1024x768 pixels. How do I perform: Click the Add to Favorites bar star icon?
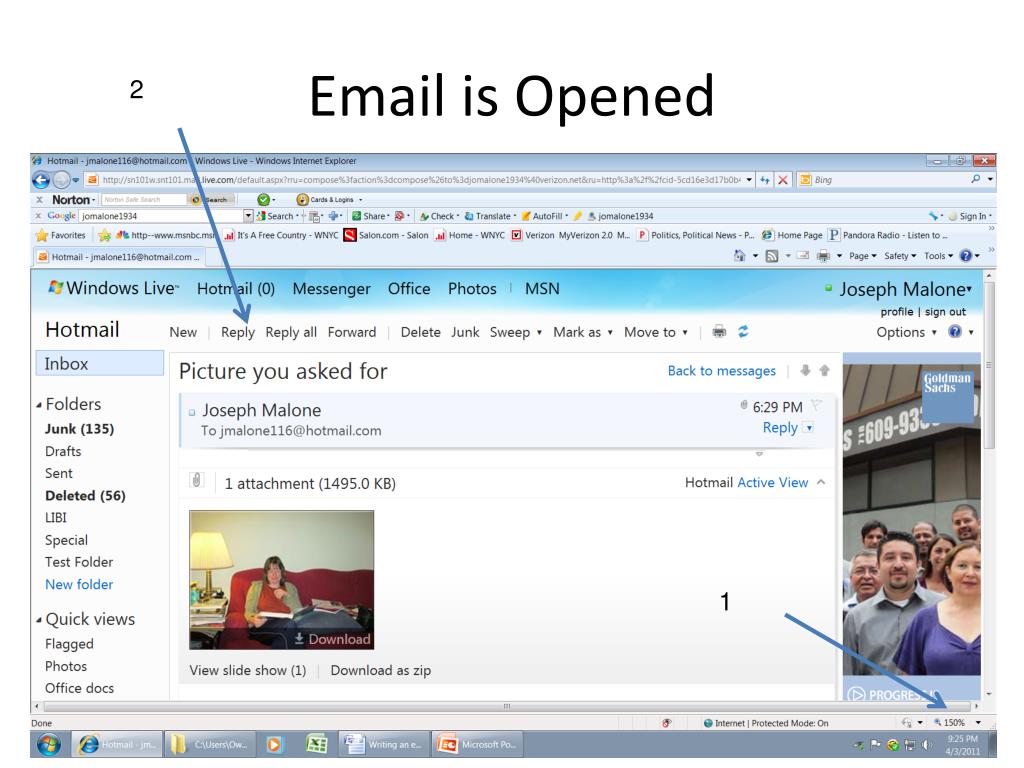pyautogui.click(x=104, y=235)
